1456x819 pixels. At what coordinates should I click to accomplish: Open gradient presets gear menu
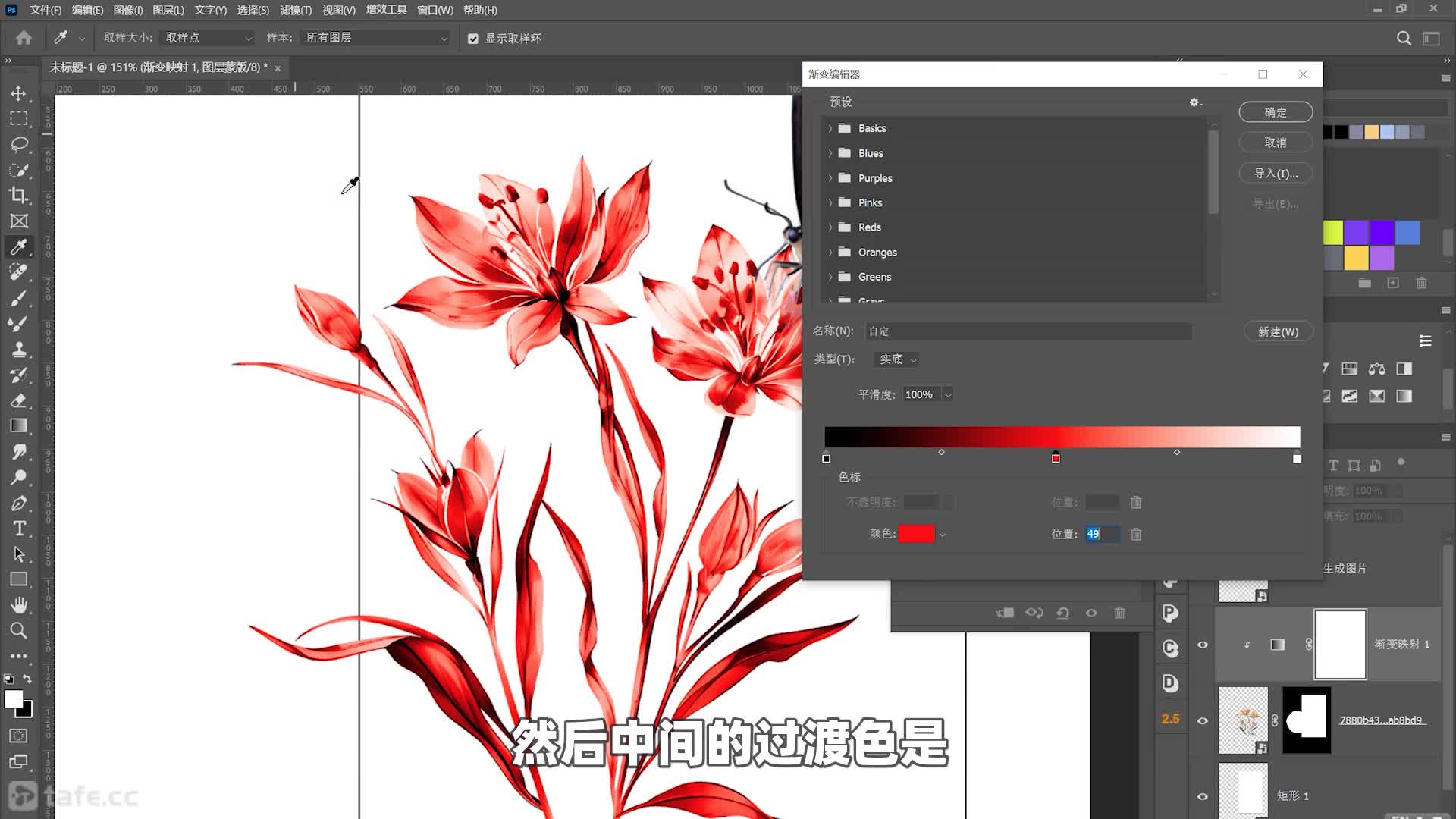[x=1194, y=102]
